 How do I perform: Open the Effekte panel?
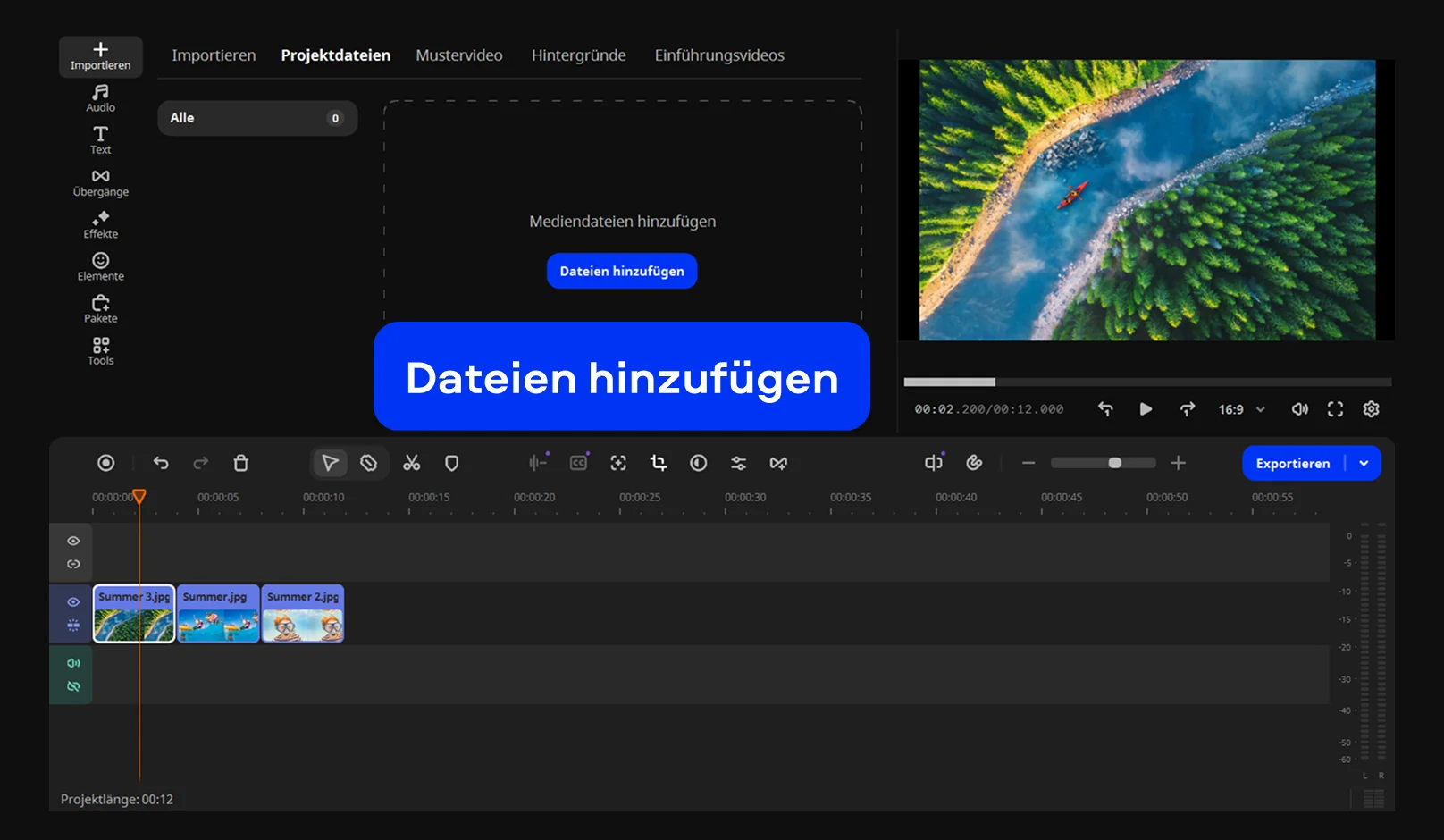[x=100, y=224]
